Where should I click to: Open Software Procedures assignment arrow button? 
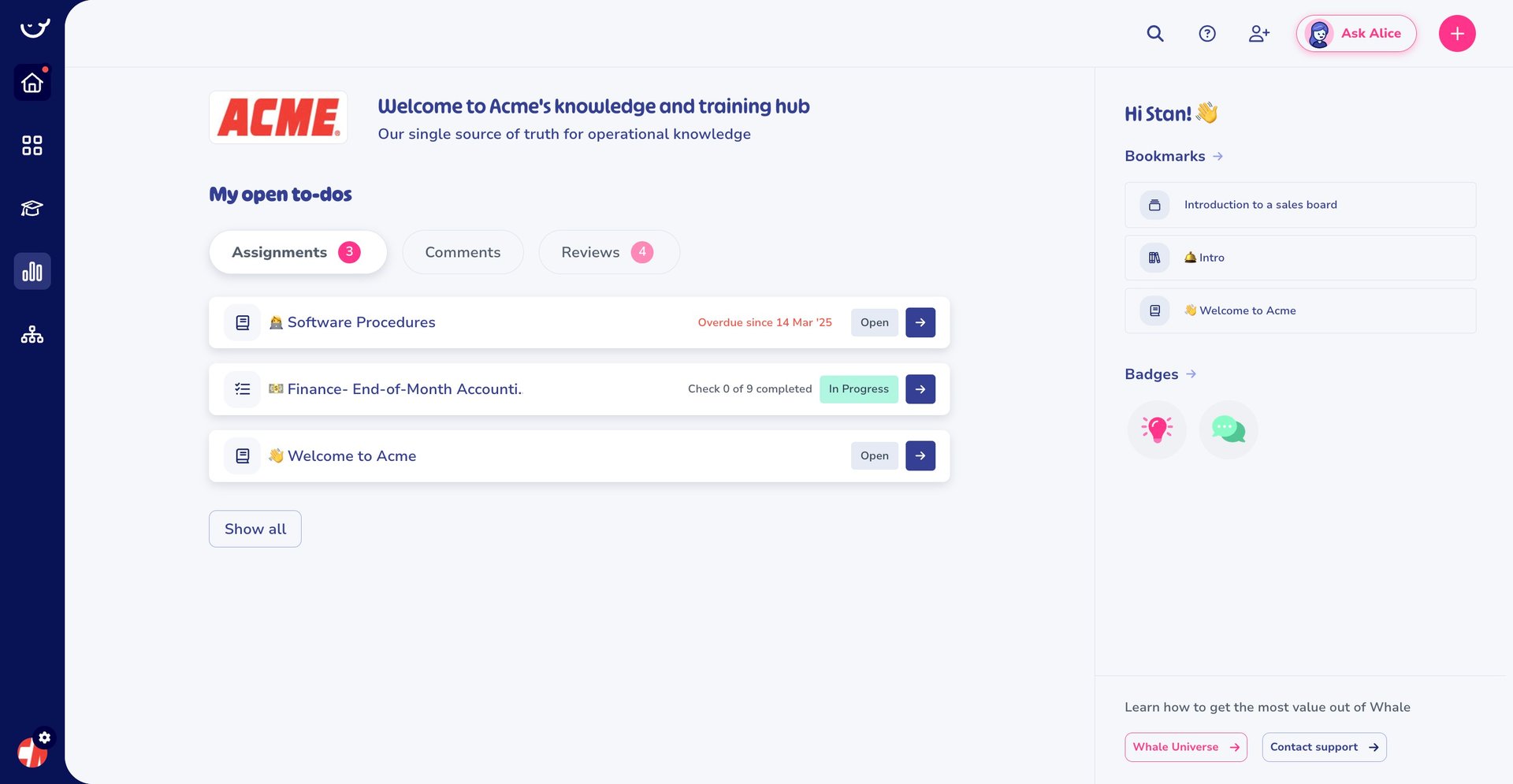point(920,322)
